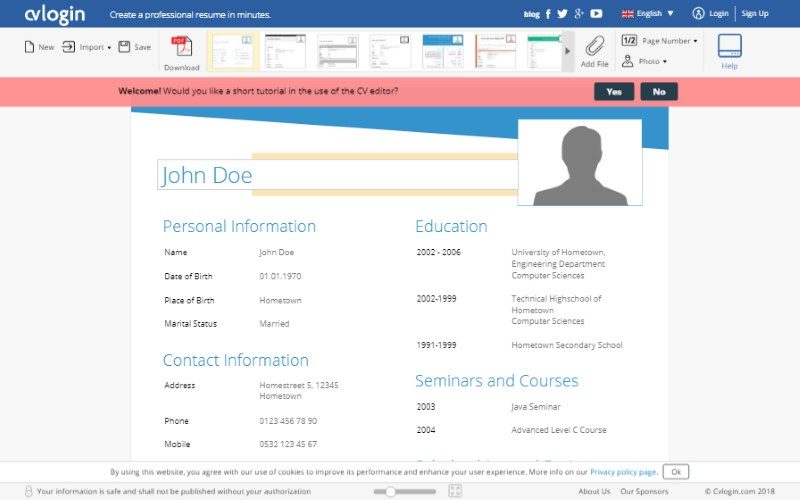Click the Sign Up link
Screen dimensions: 800x500
755,14
